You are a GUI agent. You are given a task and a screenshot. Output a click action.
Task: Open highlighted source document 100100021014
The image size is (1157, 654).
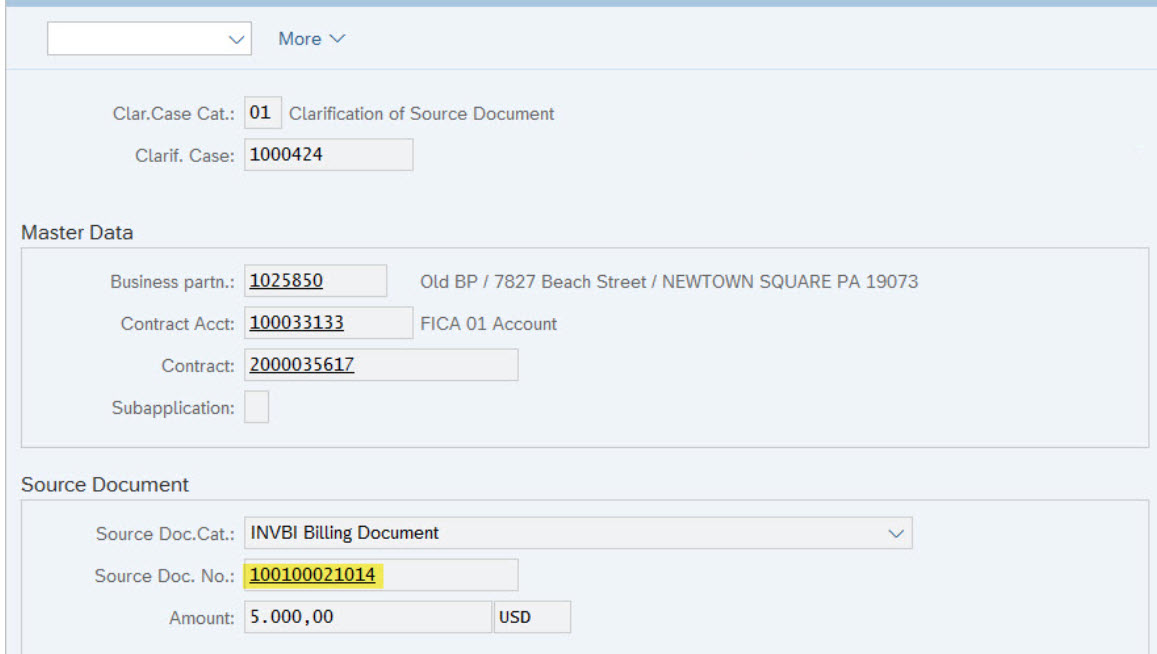point(312,575)
